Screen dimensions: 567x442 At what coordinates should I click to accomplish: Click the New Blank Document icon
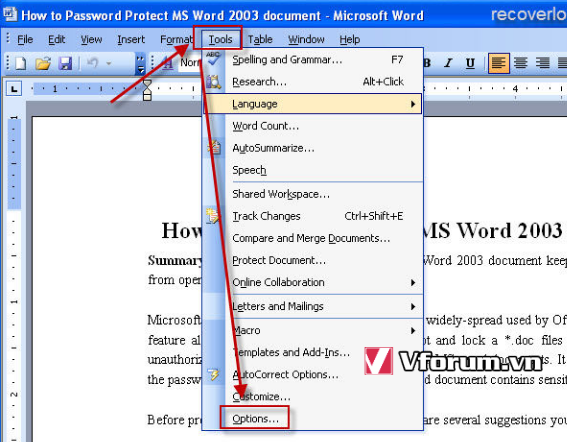tap(21, 63)
